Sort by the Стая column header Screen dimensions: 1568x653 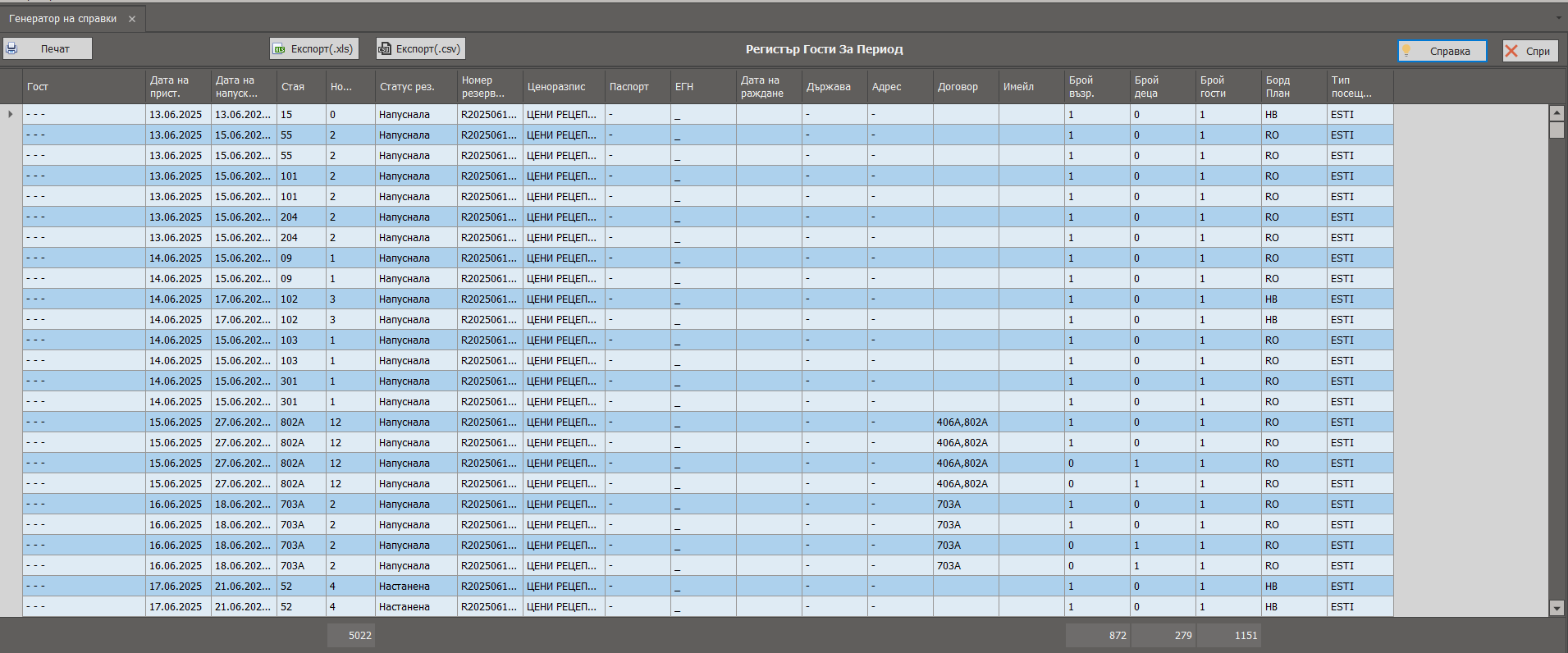(293, 87)
